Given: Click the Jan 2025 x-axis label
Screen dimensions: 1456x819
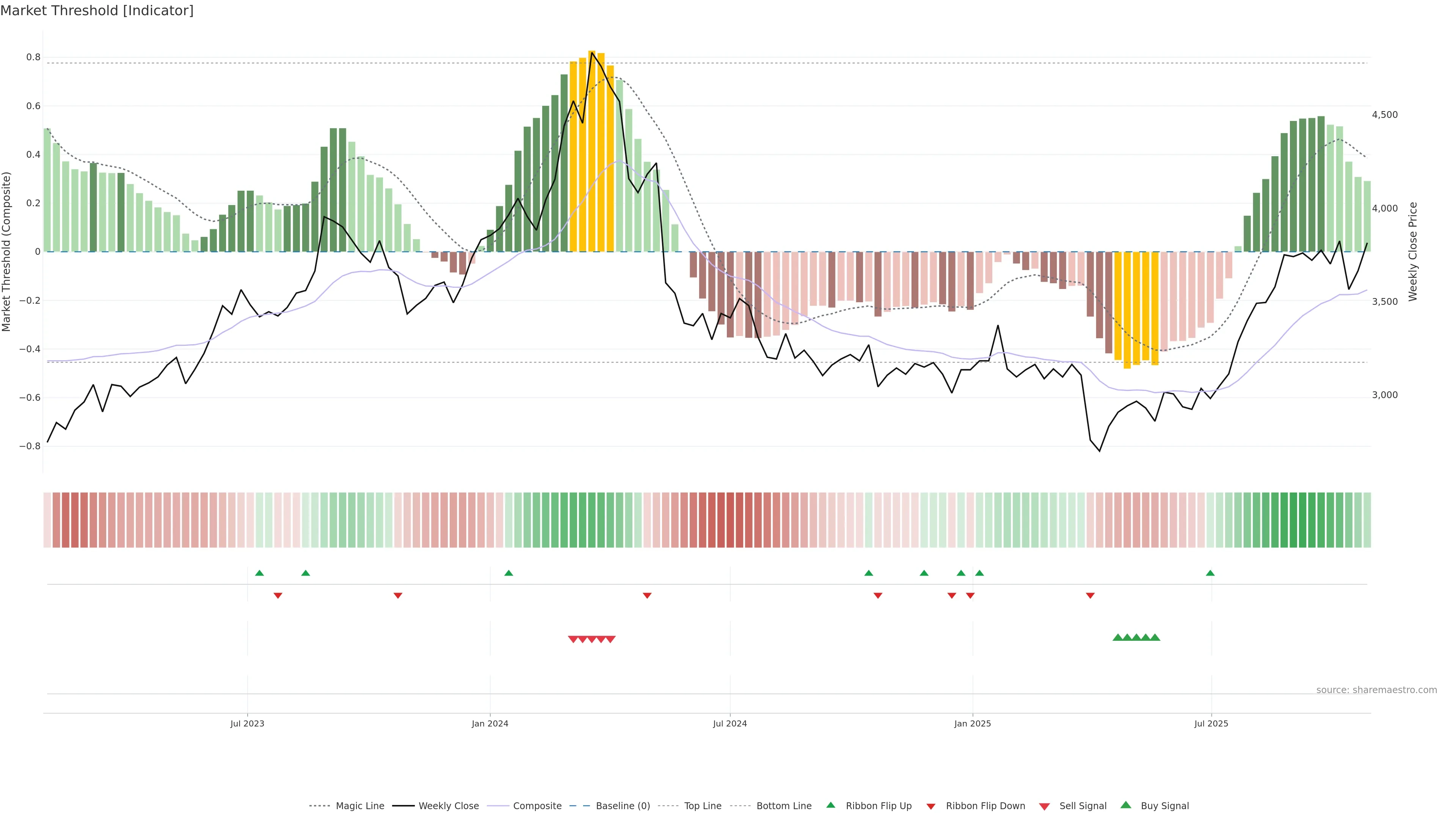Looking at the screenshot, I should click(x=972, y=723).
